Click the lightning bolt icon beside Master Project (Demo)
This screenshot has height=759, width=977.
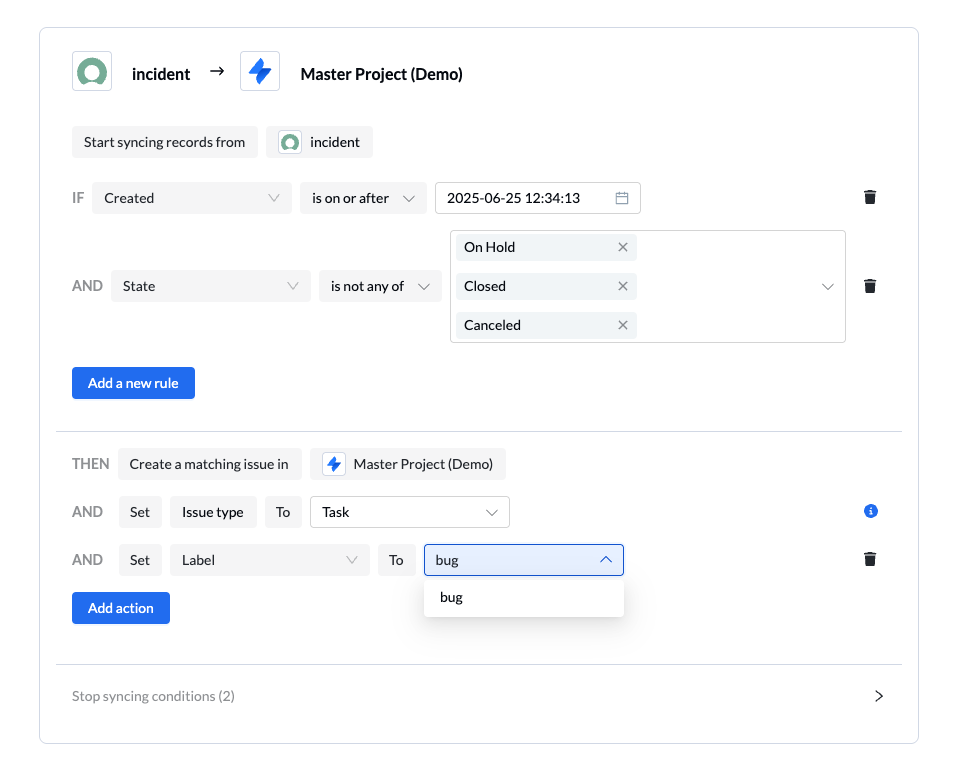[x=260, y=71]
